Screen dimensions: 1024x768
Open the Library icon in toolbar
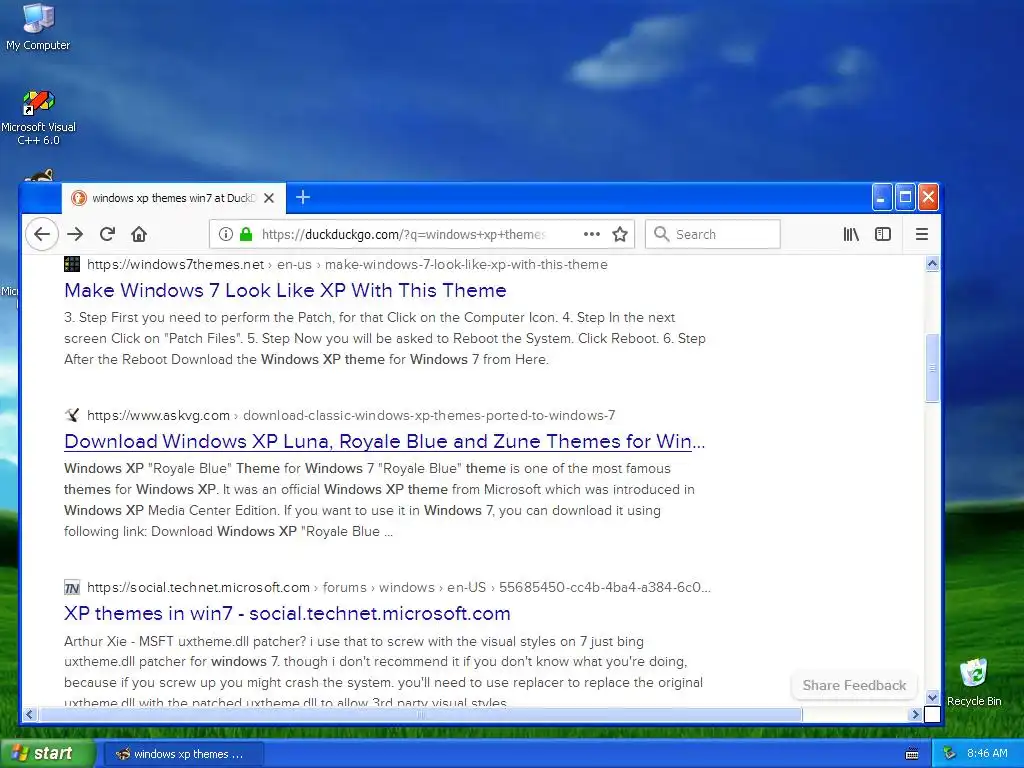pyautogui.click(x=851, y=234)
